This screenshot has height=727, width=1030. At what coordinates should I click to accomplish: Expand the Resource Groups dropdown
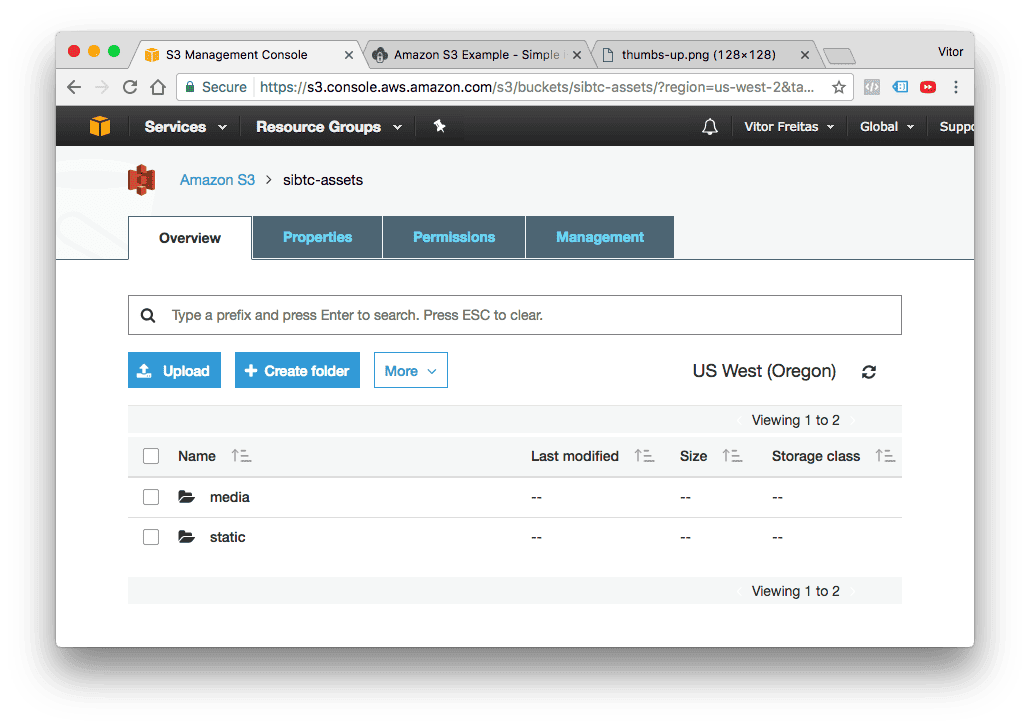click(328, 127)
